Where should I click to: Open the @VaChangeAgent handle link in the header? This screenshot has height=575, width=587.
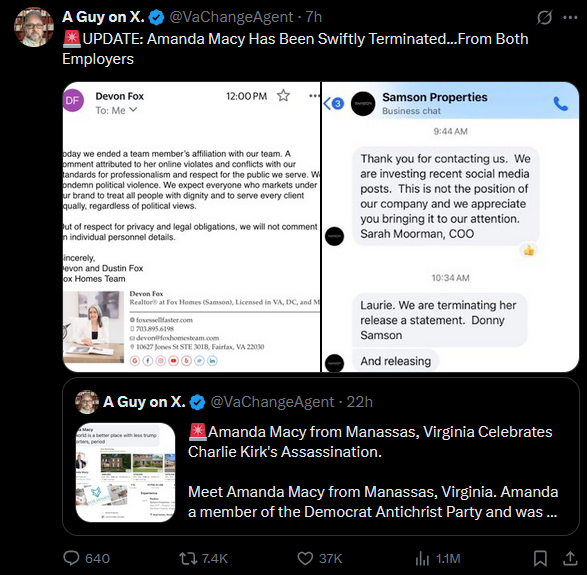[x=231, y=17]
